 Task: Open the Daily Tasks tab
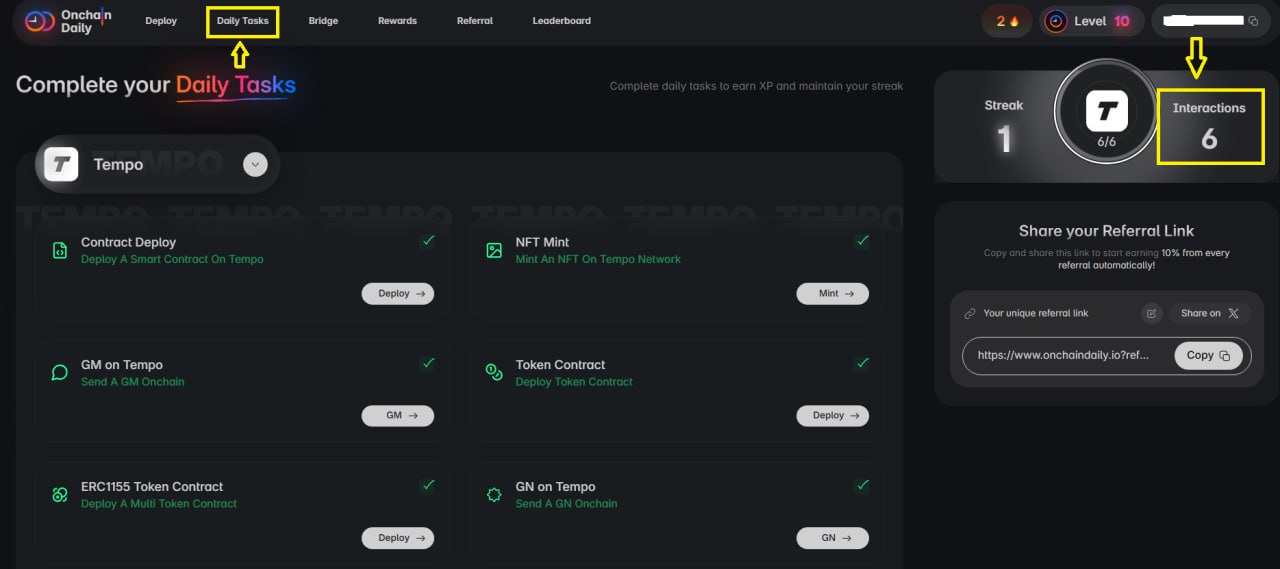(x=243, y=21)
